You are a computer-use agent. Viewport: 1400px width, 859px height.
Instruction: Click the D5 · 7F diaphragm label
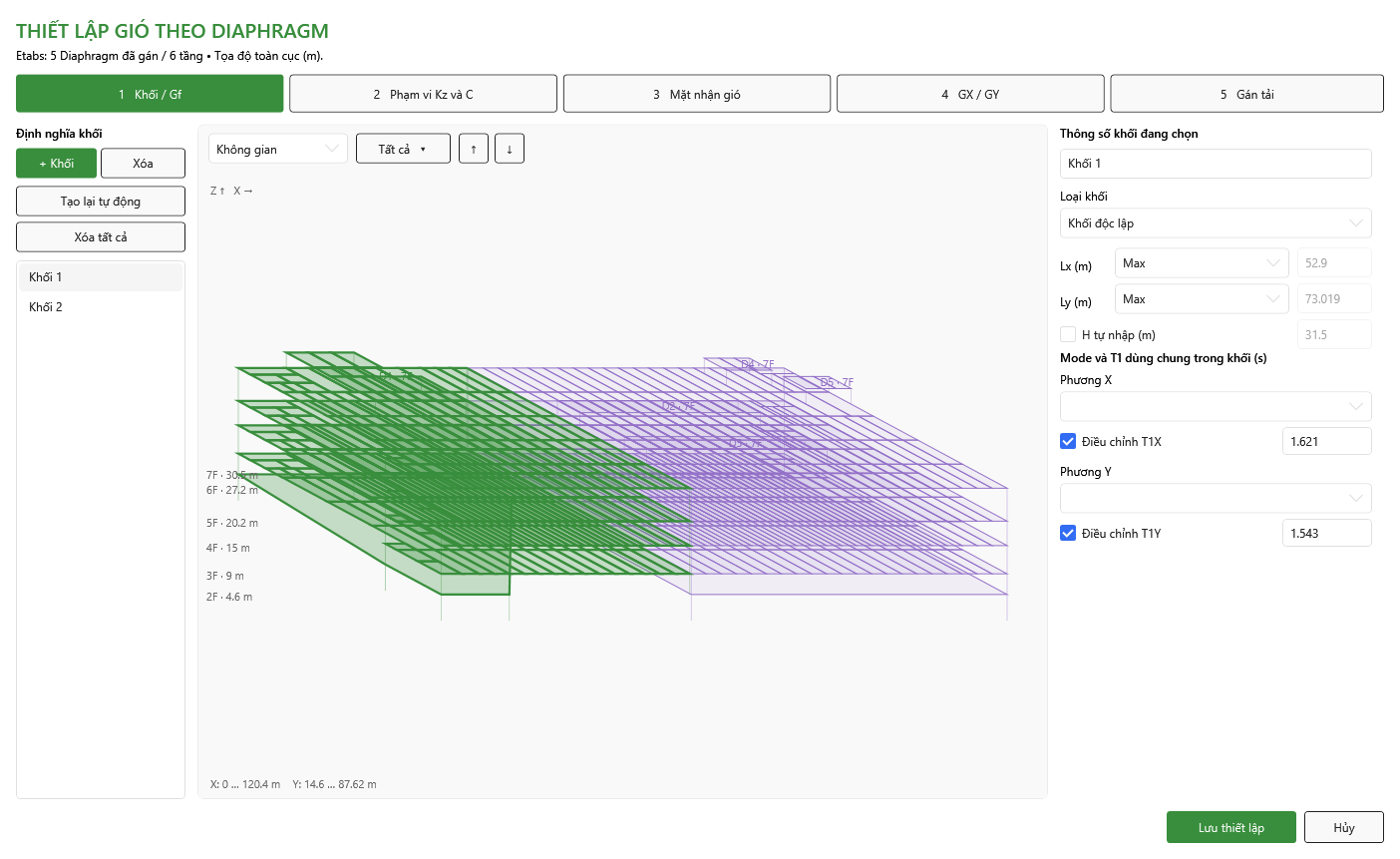tap(837, 383)
